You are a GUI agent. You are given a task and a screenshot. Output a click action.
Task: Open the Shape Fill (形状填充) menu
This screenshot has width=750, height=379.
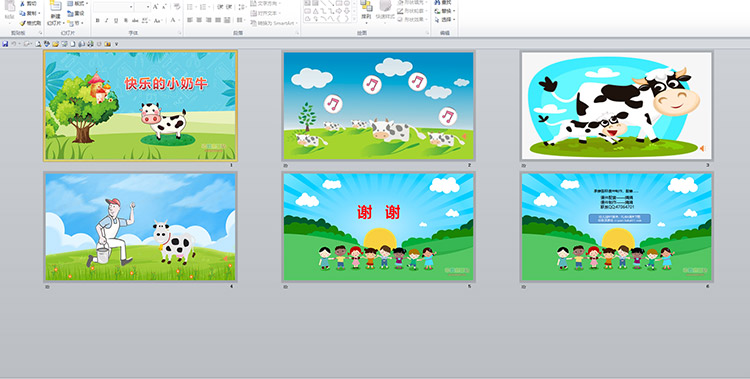(x=412, y=2)
